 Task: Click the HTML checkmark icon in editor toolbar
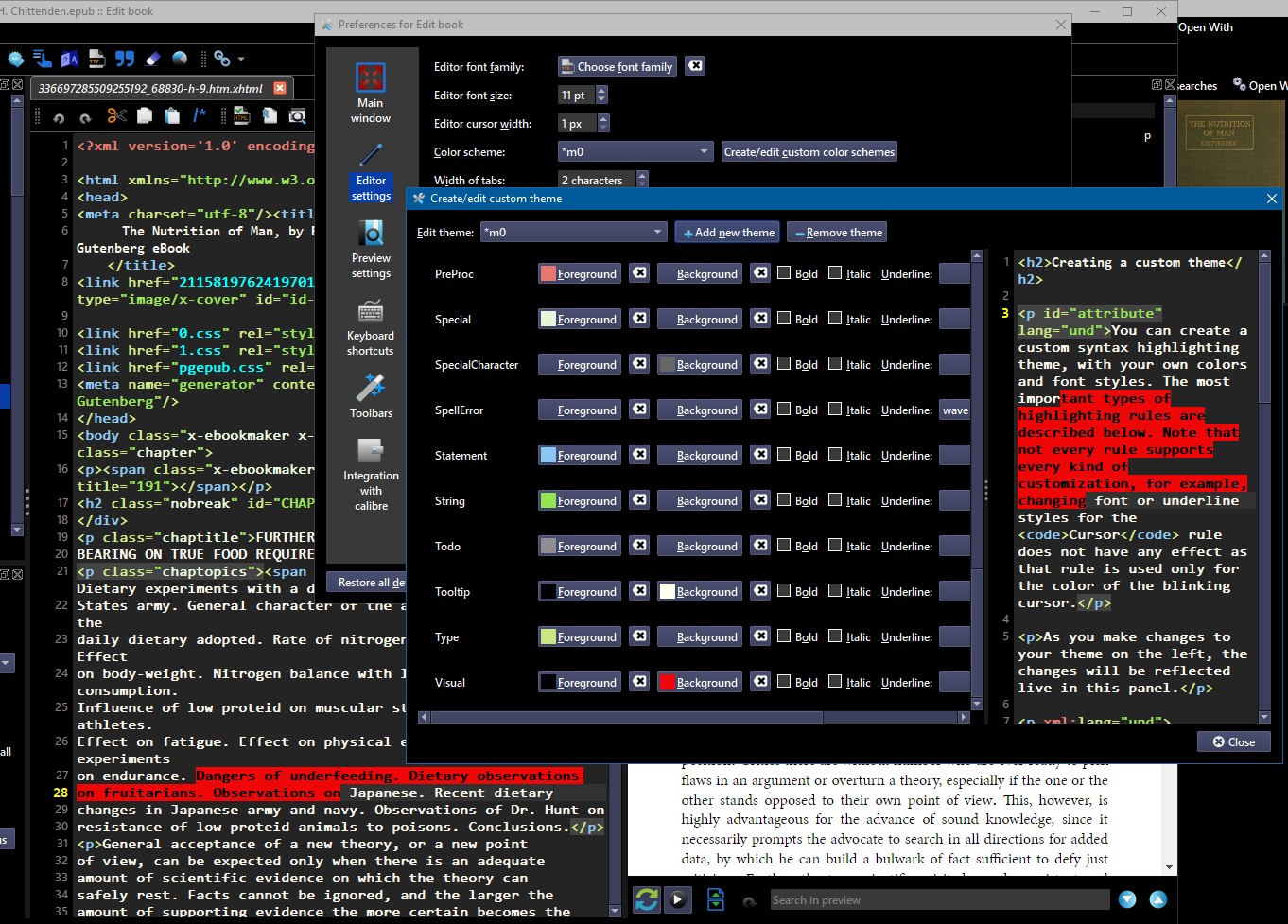(241, 115)
